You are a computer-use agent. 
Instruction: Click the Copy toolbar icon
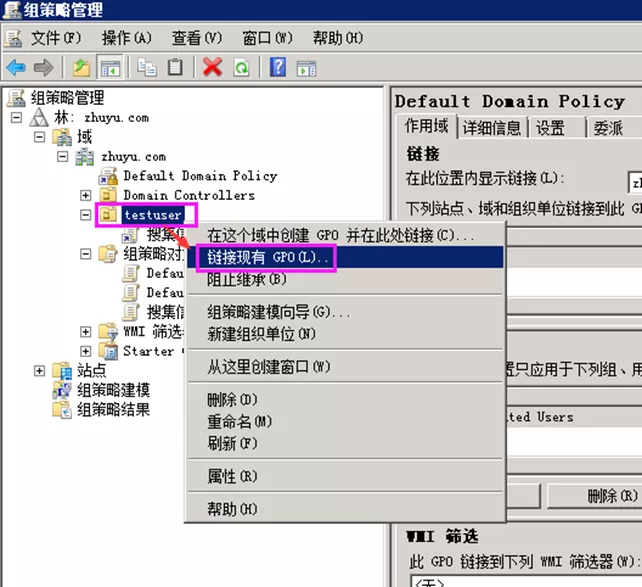click(x=147, y=67)
